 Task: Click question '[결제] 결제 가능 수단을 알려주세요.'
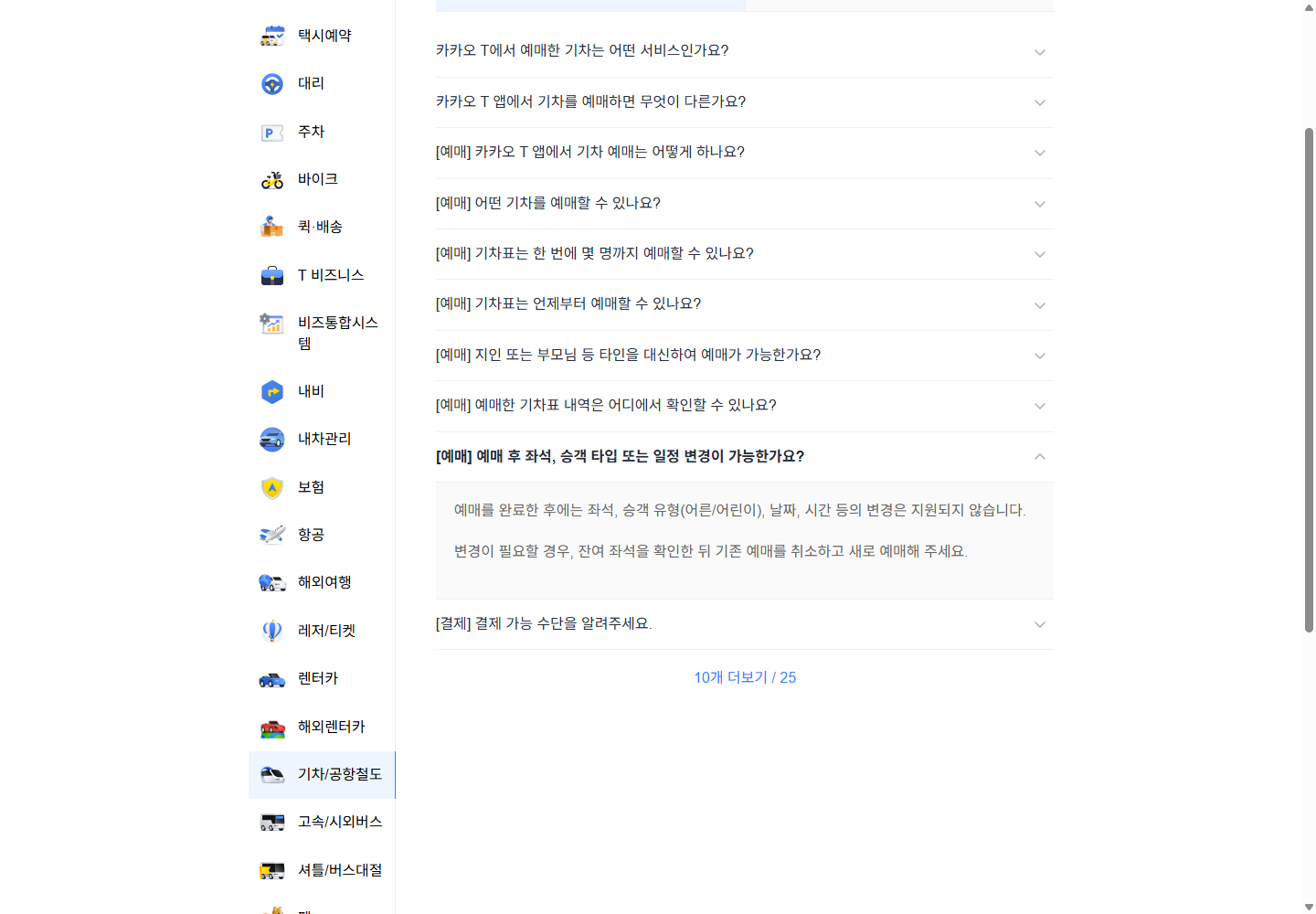pos(544,623)
